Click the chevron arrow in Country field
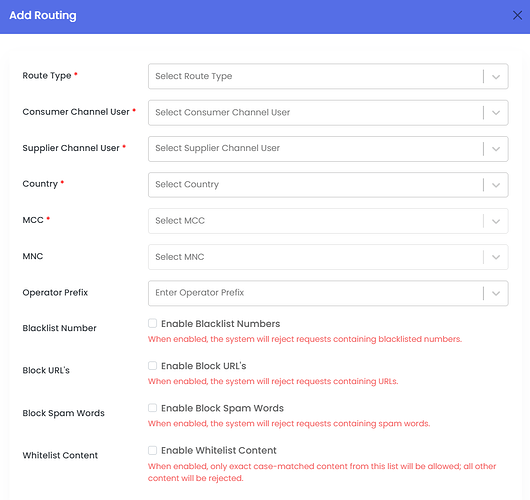The image size is (530, 500). pyautogui.click(x=496, y=185)
